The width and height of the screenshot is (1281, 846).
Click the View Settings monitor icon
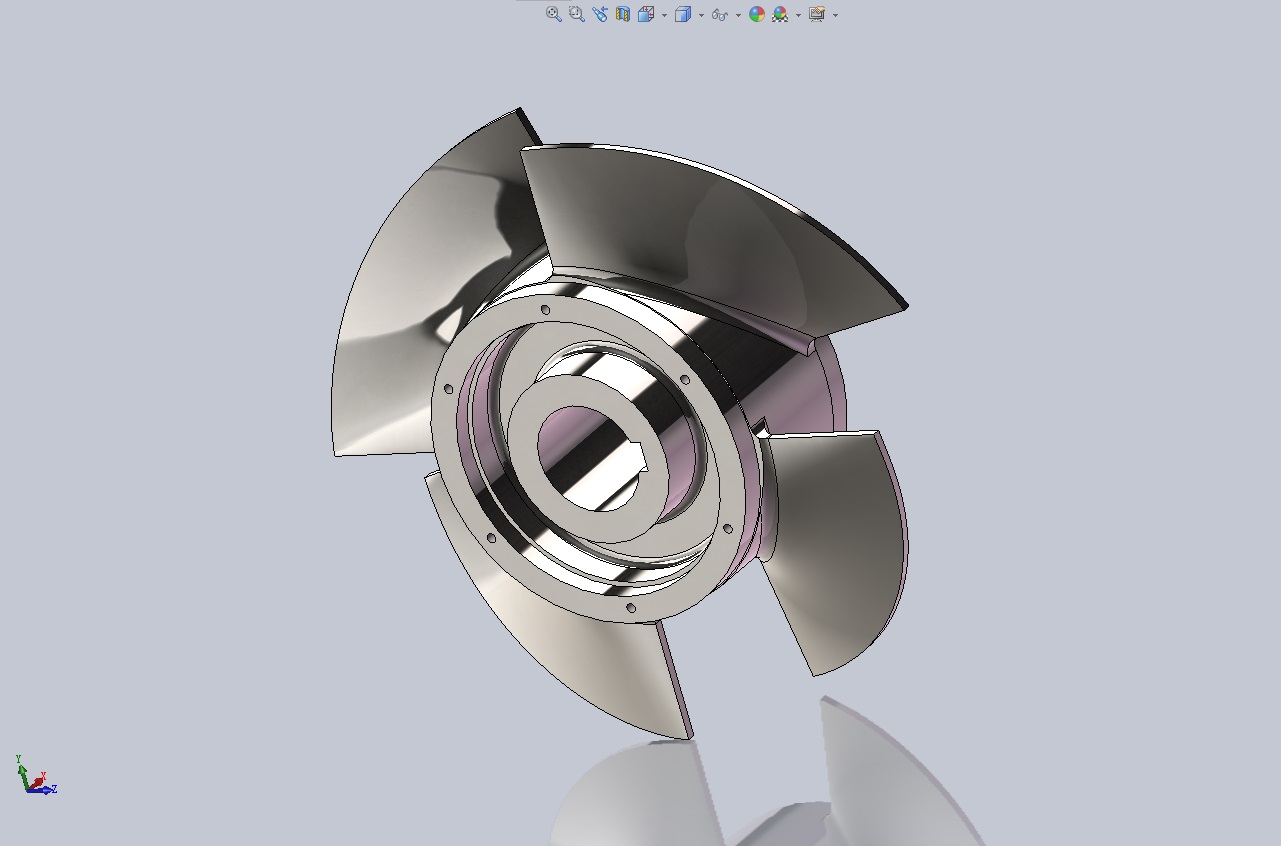(x=817, y=14)
